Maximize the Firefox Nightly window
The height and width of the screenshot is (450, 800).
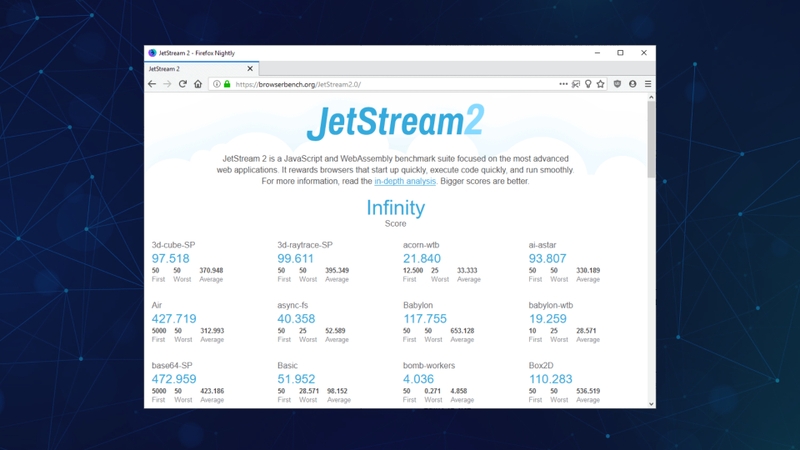coord(620,53)
